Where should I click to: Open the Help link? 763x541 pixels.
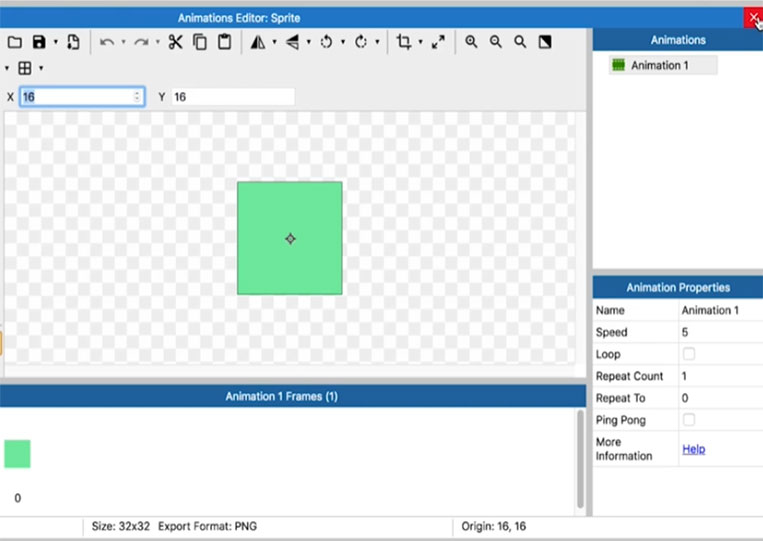coord(693,449)
